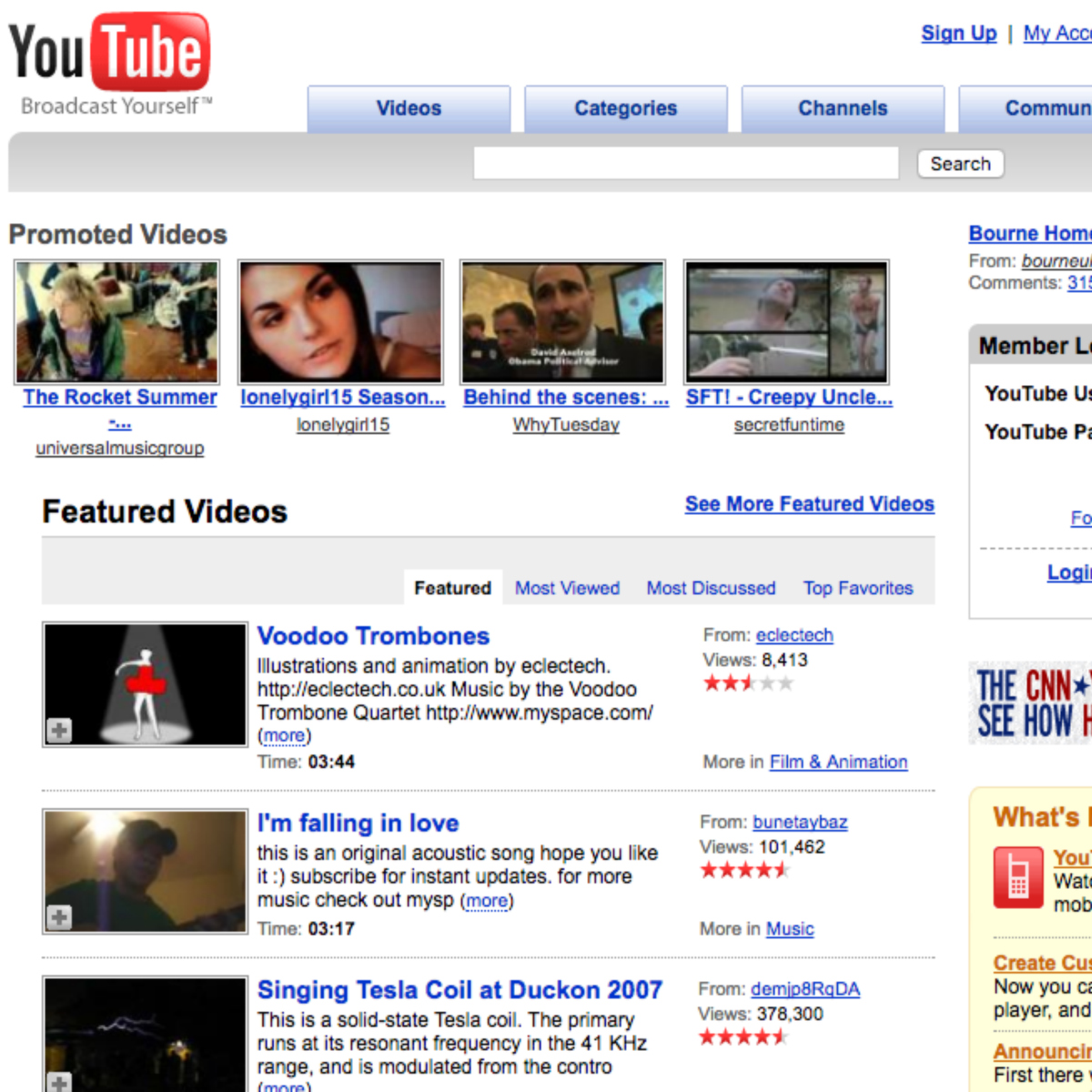Select the Top Favorites tab
The width and height of the screenshot is (1092, 1092).
(x=857, y=588)
